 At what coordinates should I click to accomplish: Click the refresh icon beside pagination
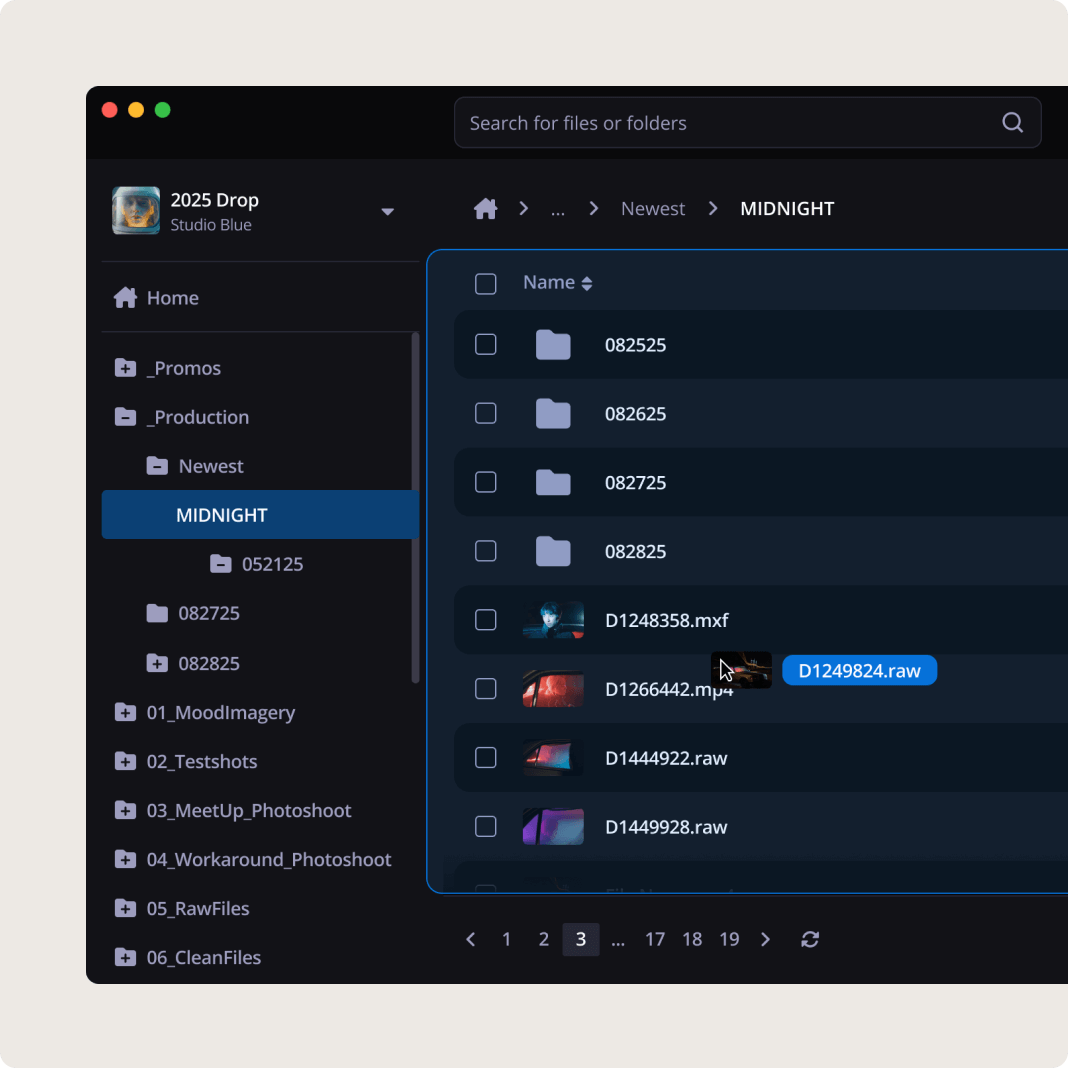[x=810, y=939]
